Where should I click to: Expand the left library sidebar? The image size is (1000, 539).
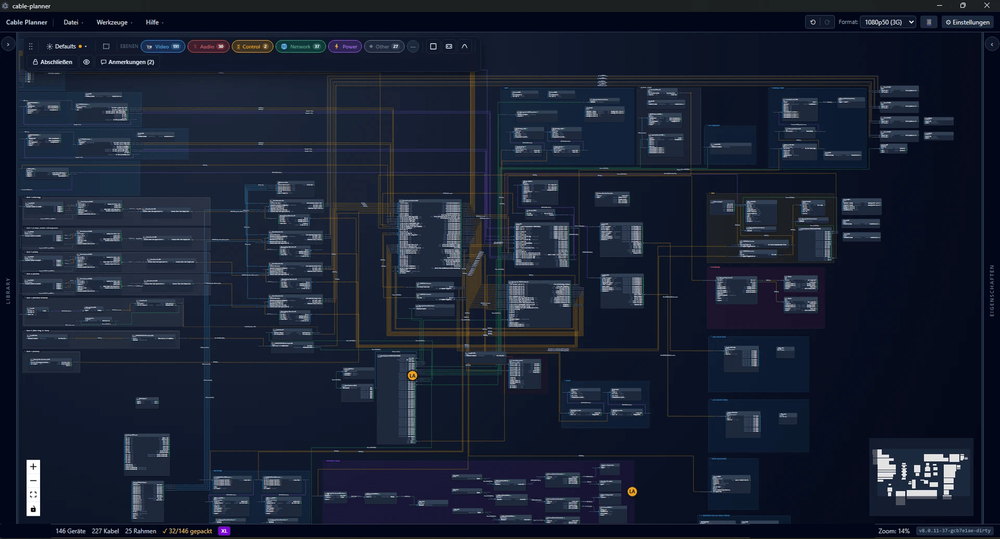pyautogui.click(x=8, y=45)
